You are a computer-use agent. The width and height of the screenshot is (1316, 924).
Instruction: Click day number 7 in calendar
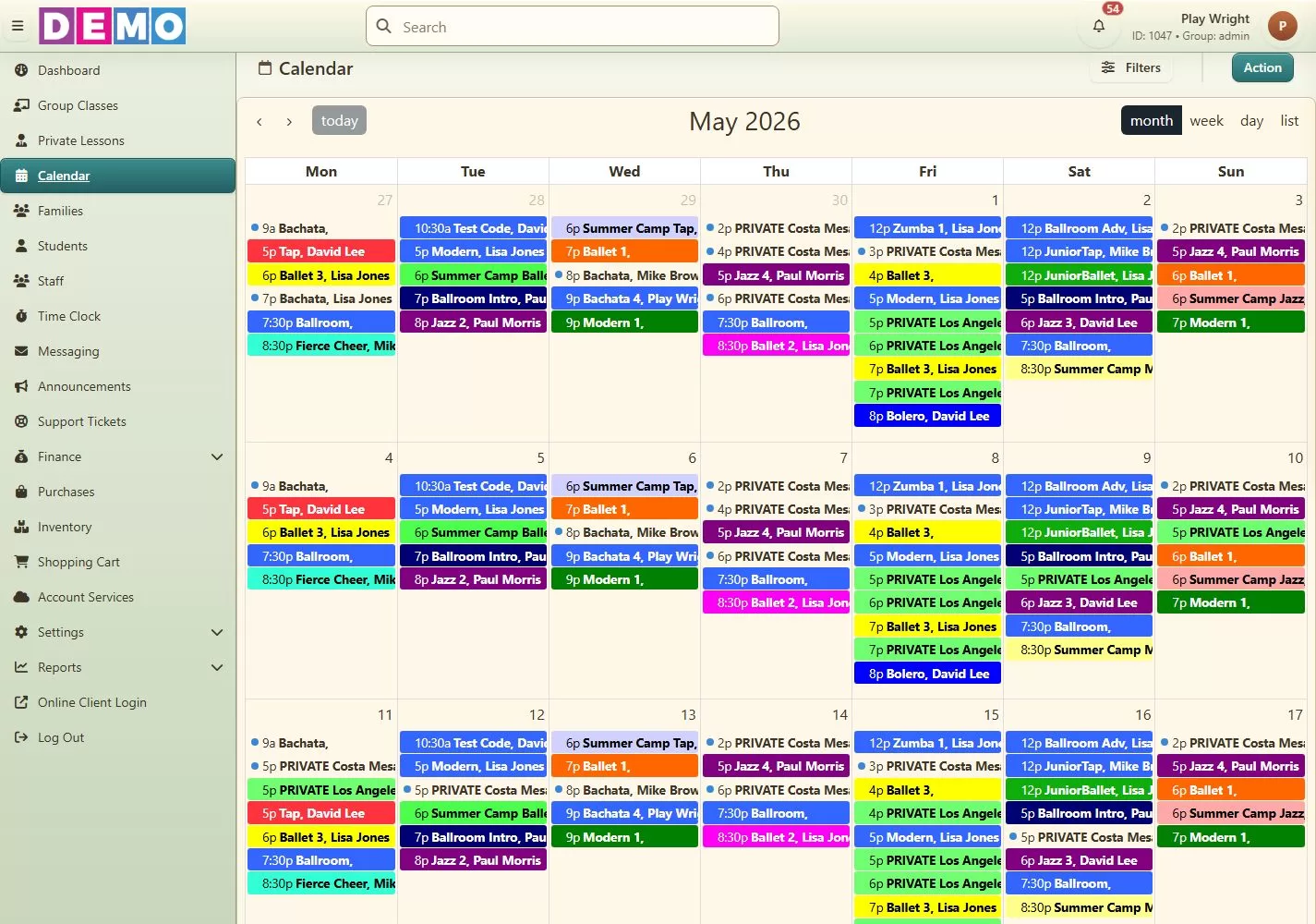click(843, 457)
